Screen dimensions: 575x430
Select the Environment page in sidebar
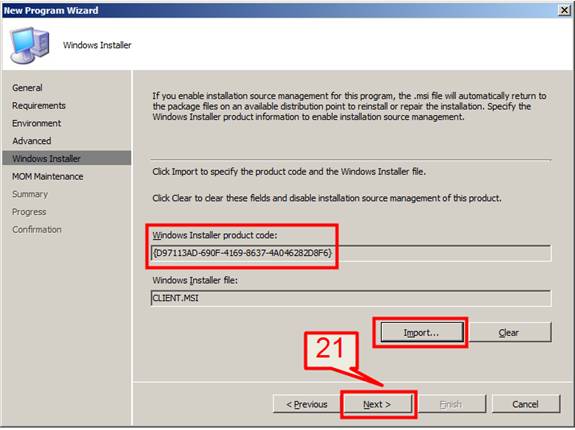point(37,123)
